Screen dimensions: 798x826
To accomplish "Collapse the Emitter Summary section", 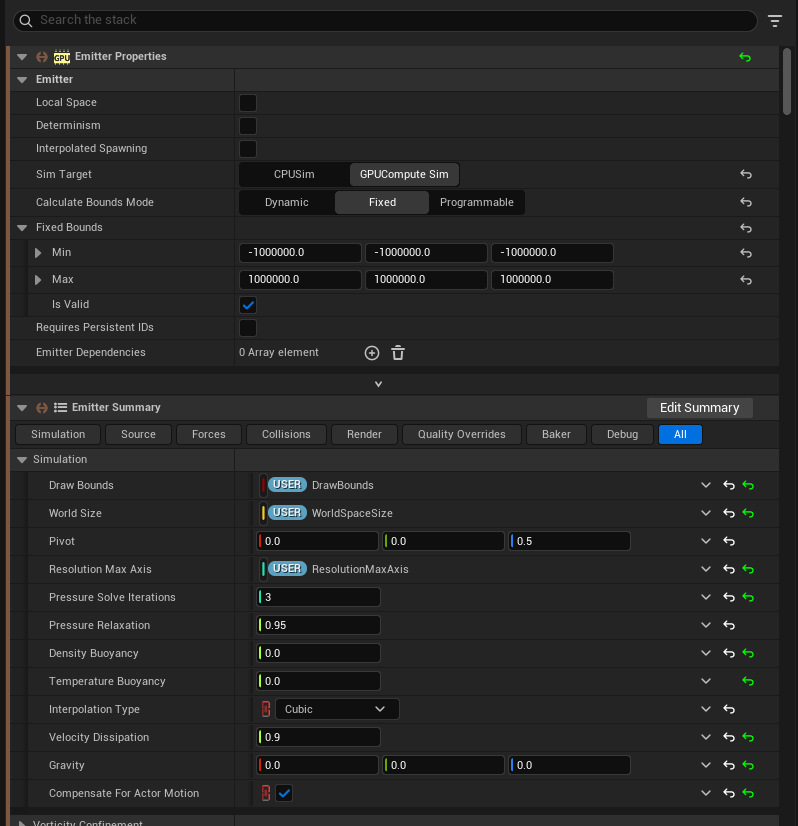I will coord(22,408).
